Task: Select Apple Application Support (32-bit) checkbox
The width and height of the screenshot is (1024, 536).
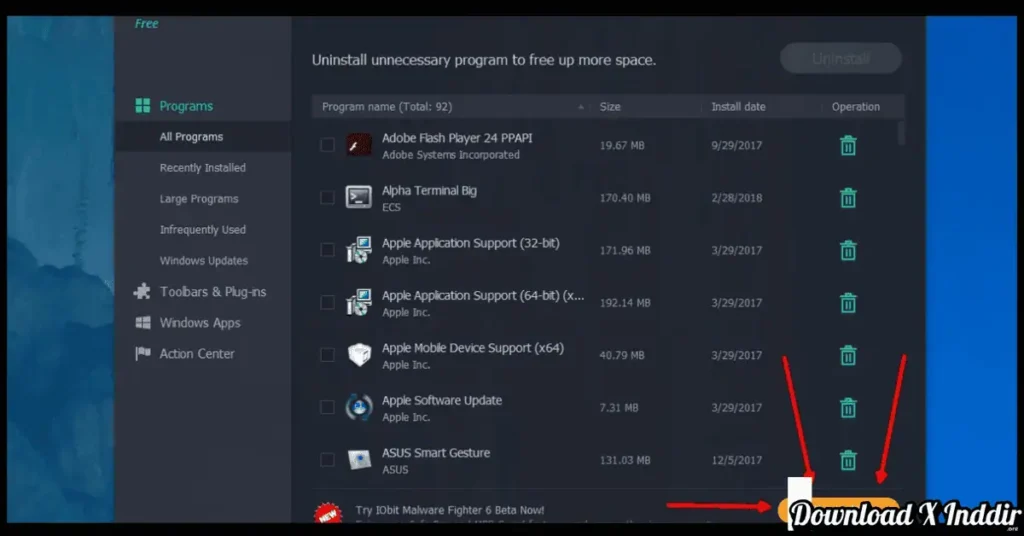Action: point(327,250)
